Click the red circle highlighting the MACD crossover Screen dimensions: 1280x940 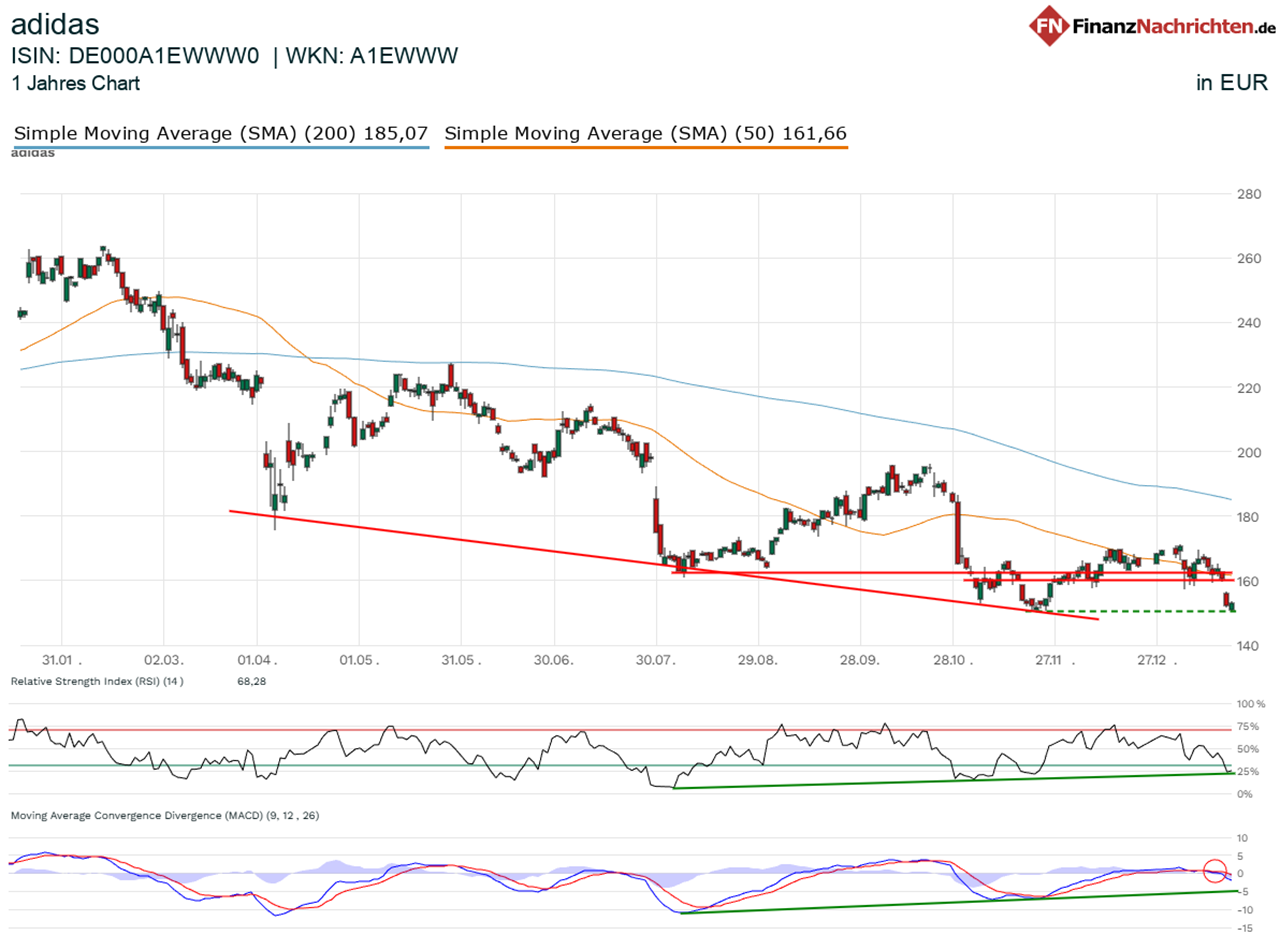click(x=1216, y=869)
